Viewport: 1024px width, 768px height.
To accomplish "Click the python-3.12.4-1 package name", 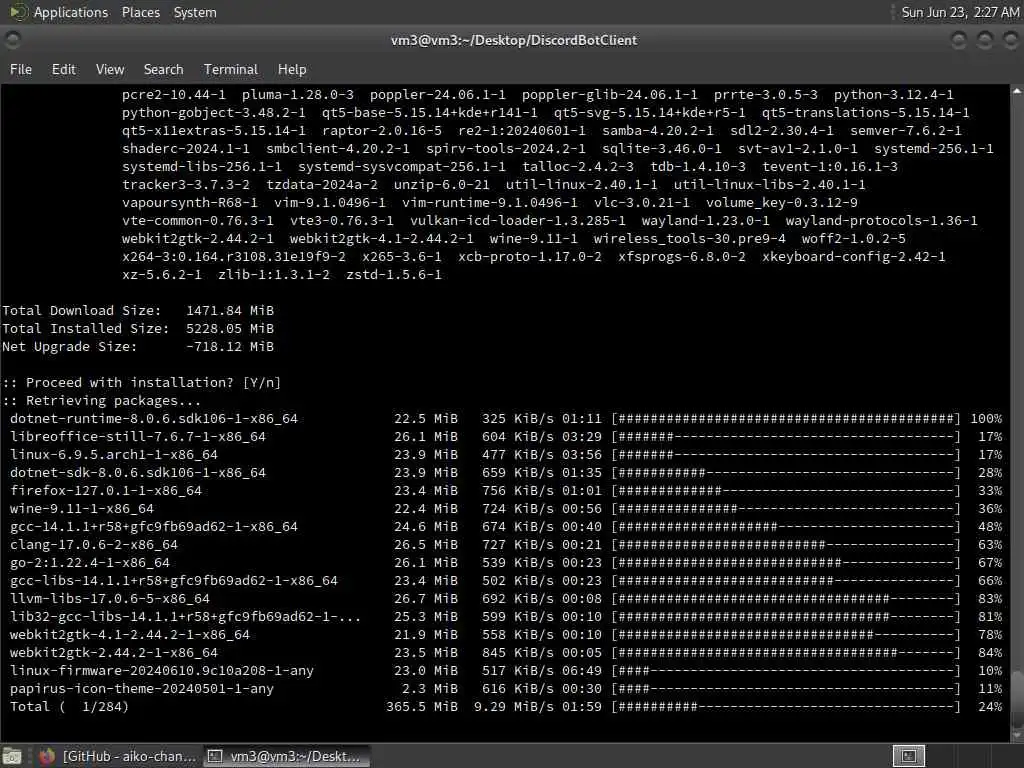I will pos(893,95).
